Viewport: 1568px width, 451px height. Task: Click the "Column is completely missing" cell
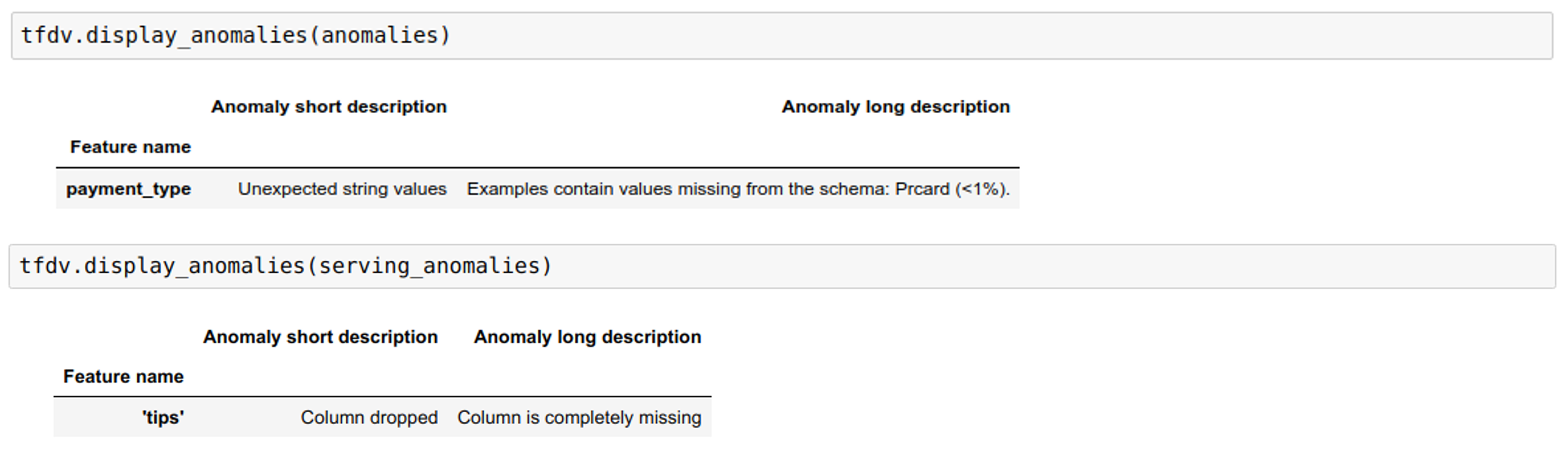(579, 418)
